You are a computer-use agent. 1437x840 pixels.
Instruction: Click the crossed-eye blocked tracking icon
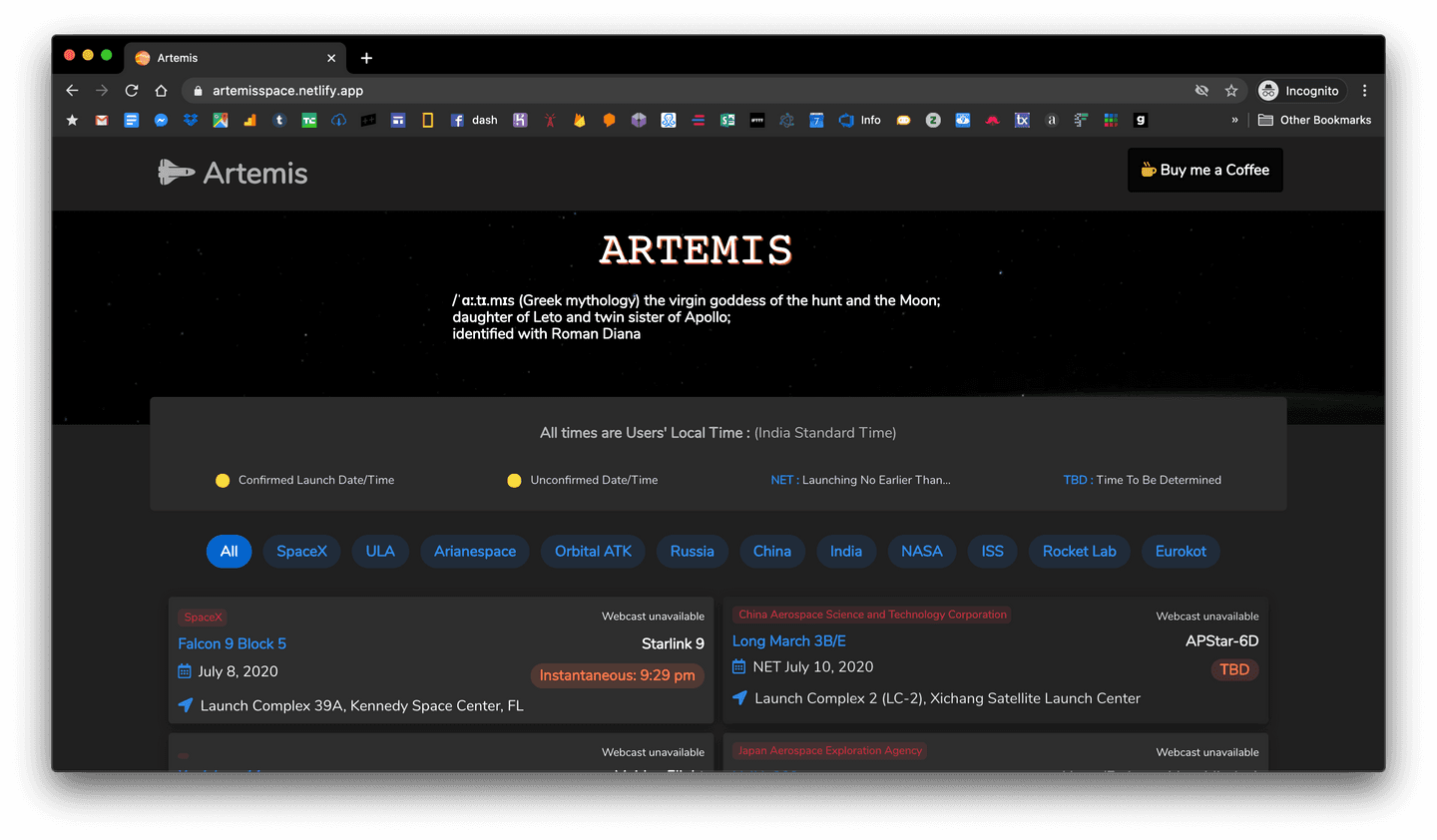1201,91
